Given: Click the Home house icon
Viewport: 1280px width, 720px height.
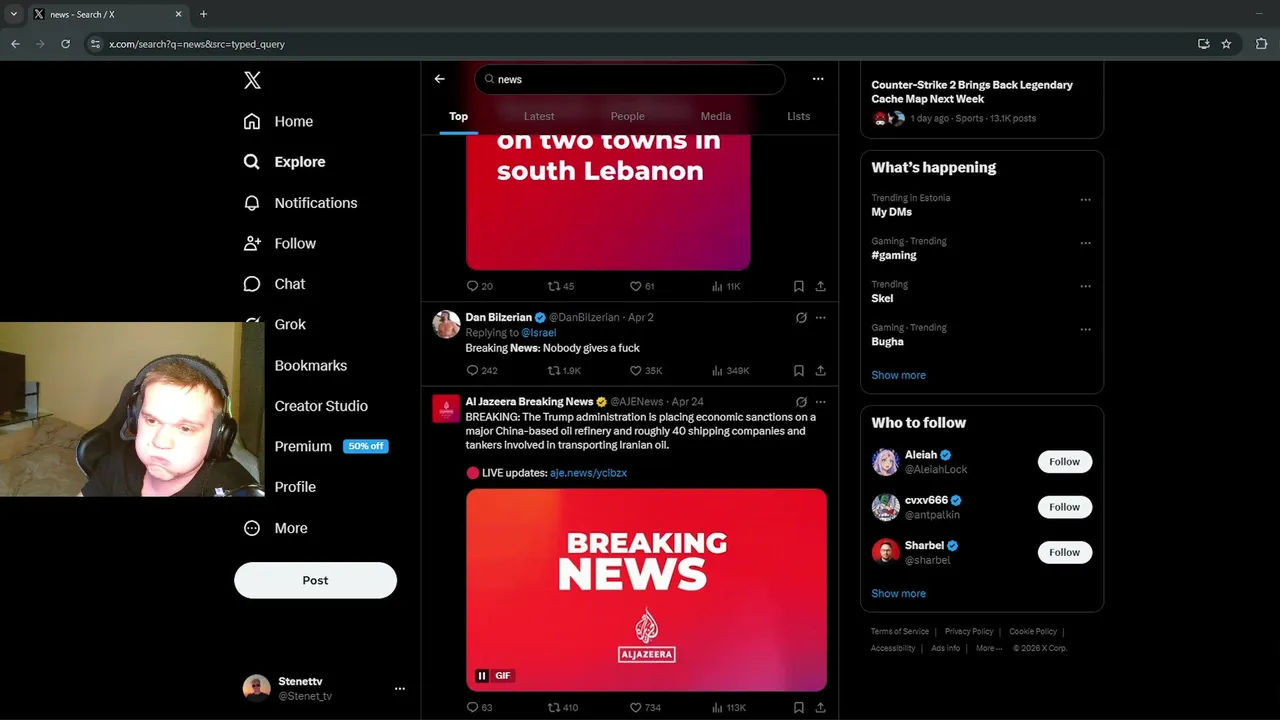Looking at the screenshot, I should click(x=252, y=121).
